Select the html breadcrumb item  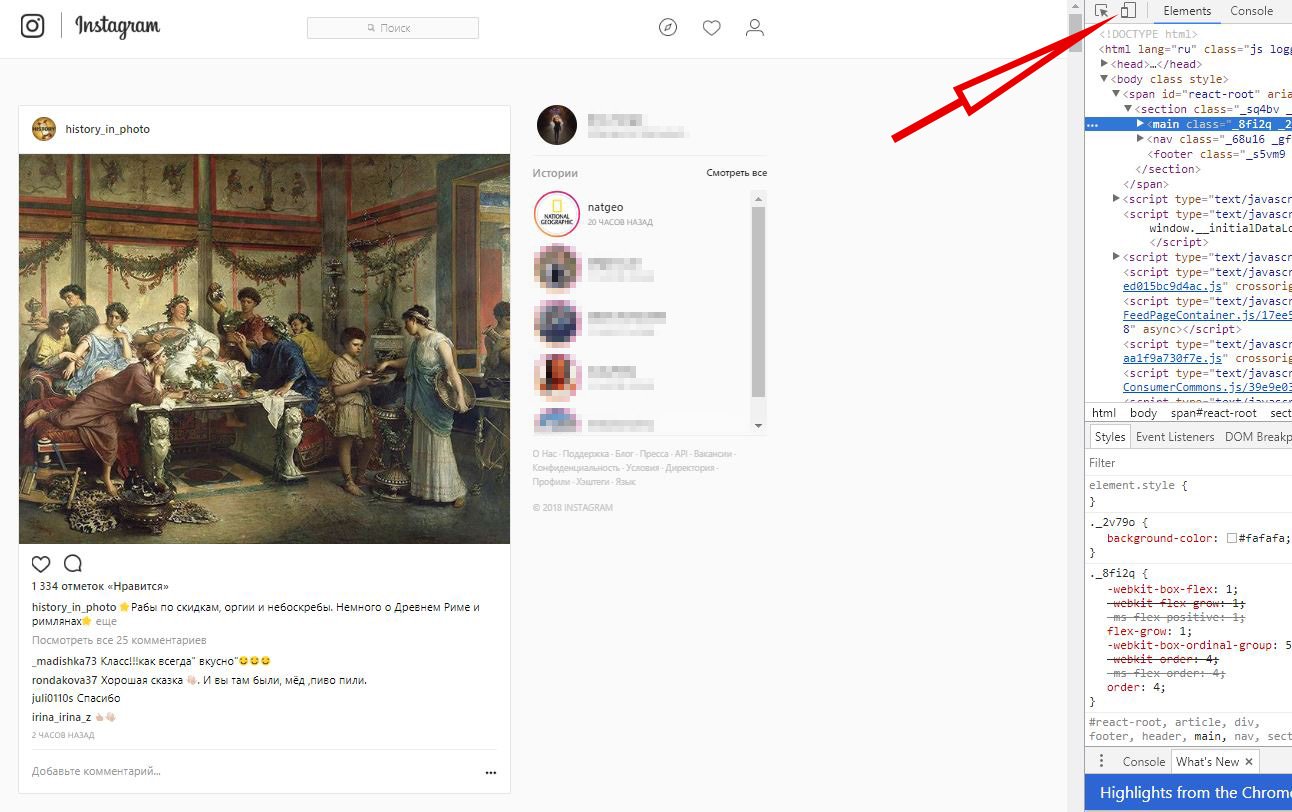click(1104, 413)
